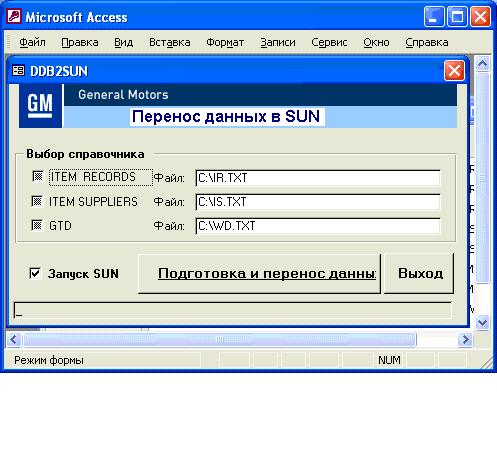This screenshot has height=466, width=497.
Task: Open the Вид menu
Action: [124, 42]
